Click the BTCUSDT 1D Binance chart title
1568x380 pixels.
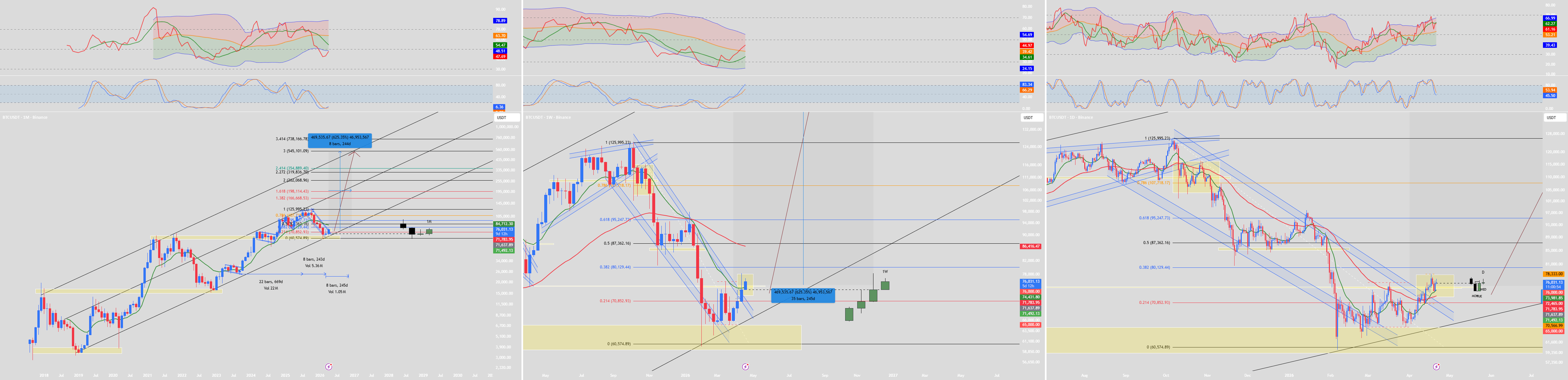(x=1071, y=117)
